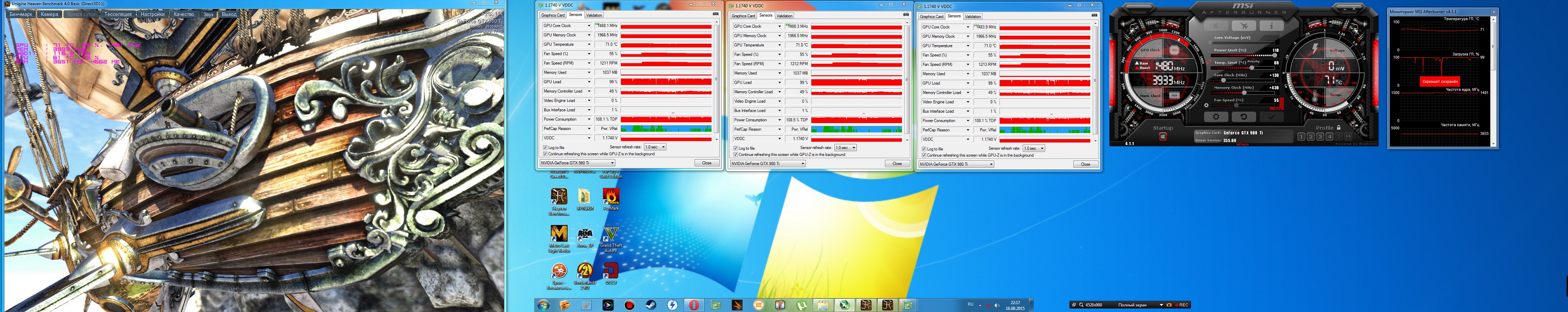
Task: Open the Heaven Benchmark desktop shortcut
Action: (x=559, y=201)
